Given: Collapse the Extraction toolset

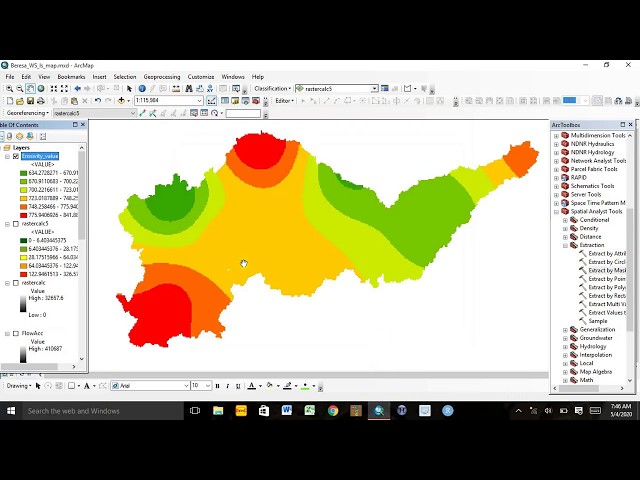Looking at the screenshot, I should click(x=565, y=245).
